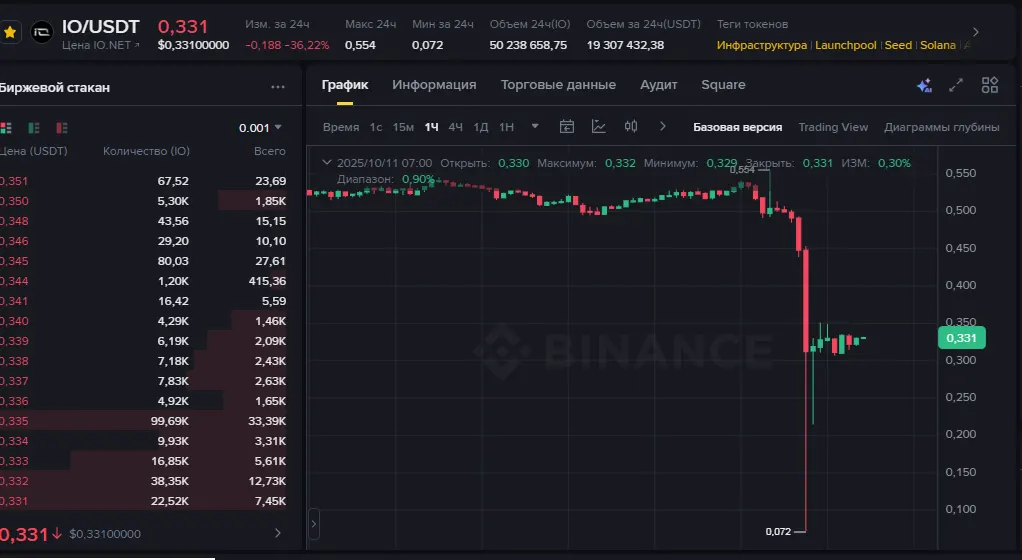This screenshot has height=560, width=1022.
Task: Switch to Диаграммы глубины view
Action: (x=941, y=127)
